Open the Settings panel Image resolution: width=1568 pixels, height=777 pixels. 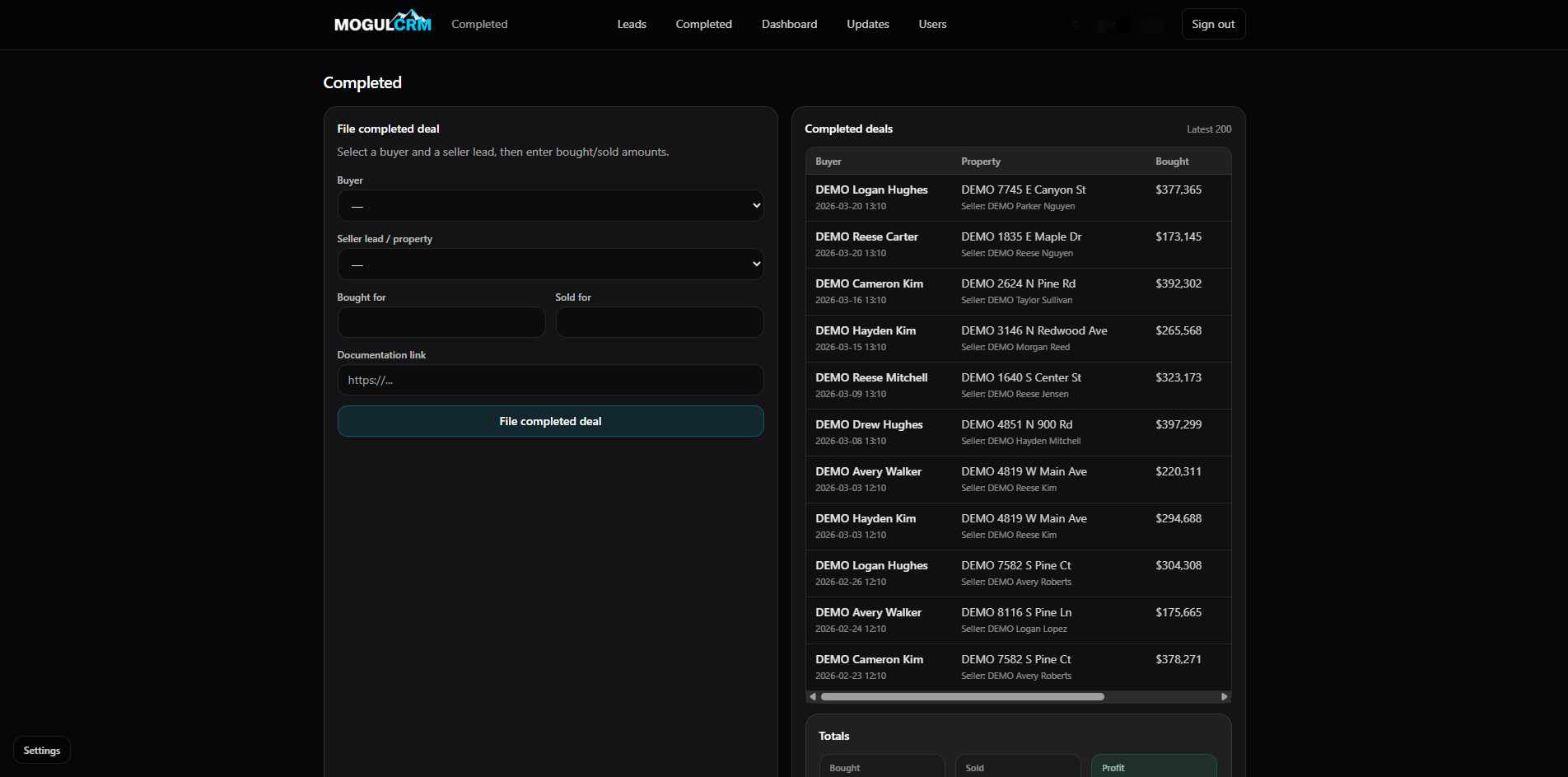coord(41,749)
